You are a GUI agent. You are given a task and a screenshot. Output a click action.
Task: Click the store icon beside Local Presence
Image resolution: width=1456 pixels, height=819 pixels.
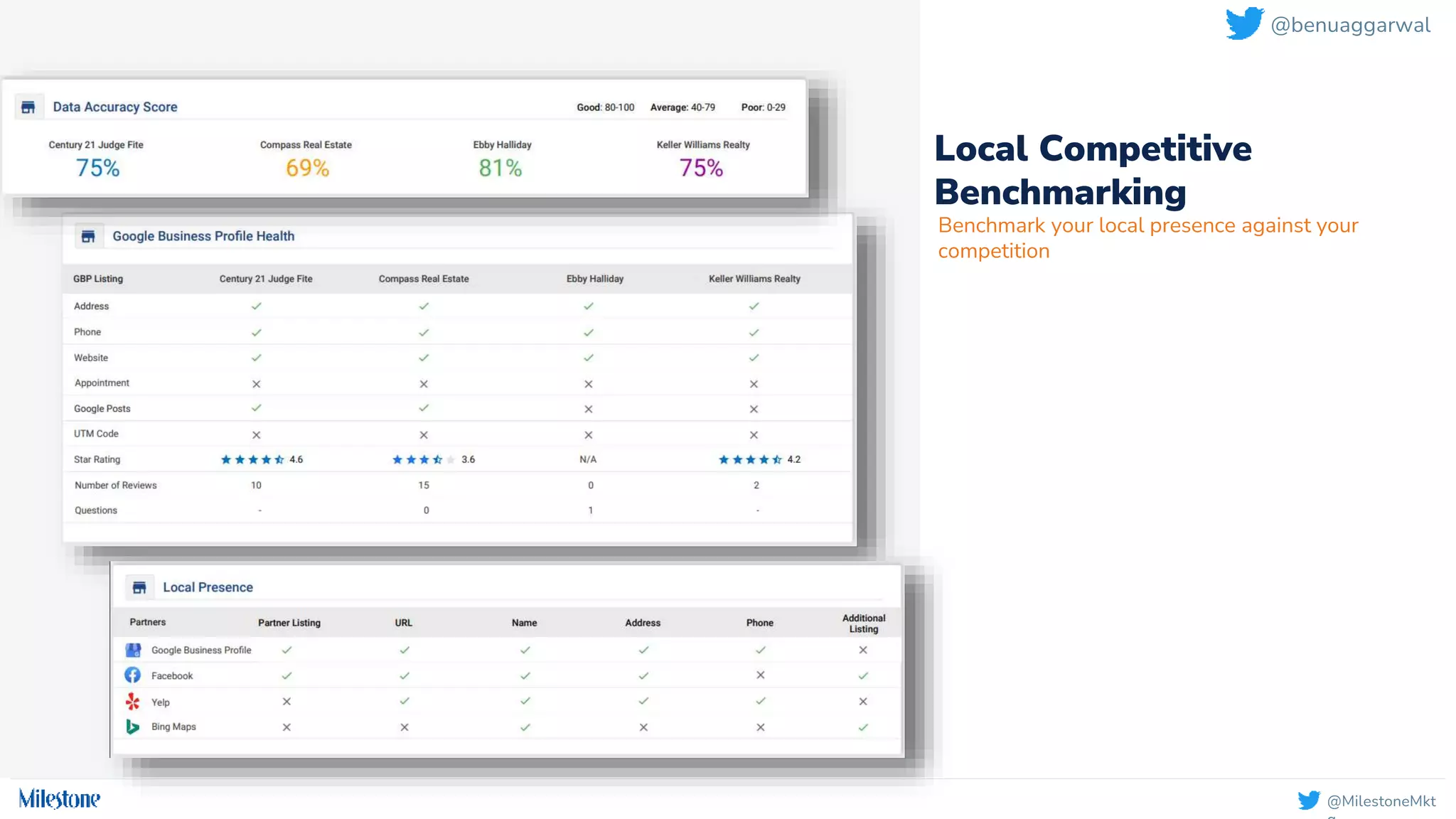click(139, 588)
